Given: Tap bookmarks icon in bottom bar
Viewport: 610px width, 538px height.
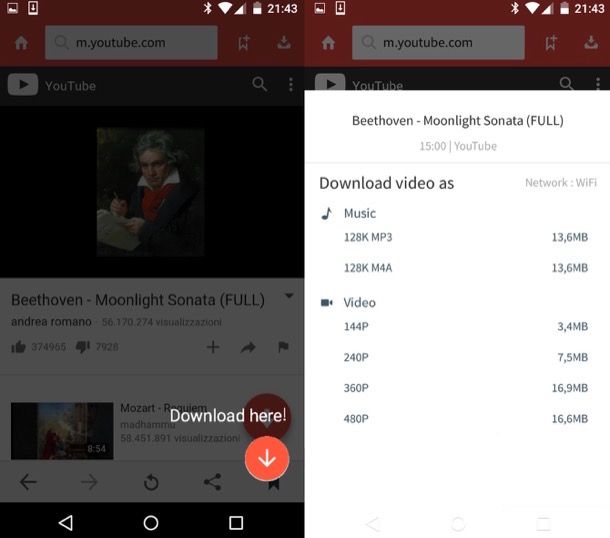Looking at the screenshot, I should tap(274, 485).
